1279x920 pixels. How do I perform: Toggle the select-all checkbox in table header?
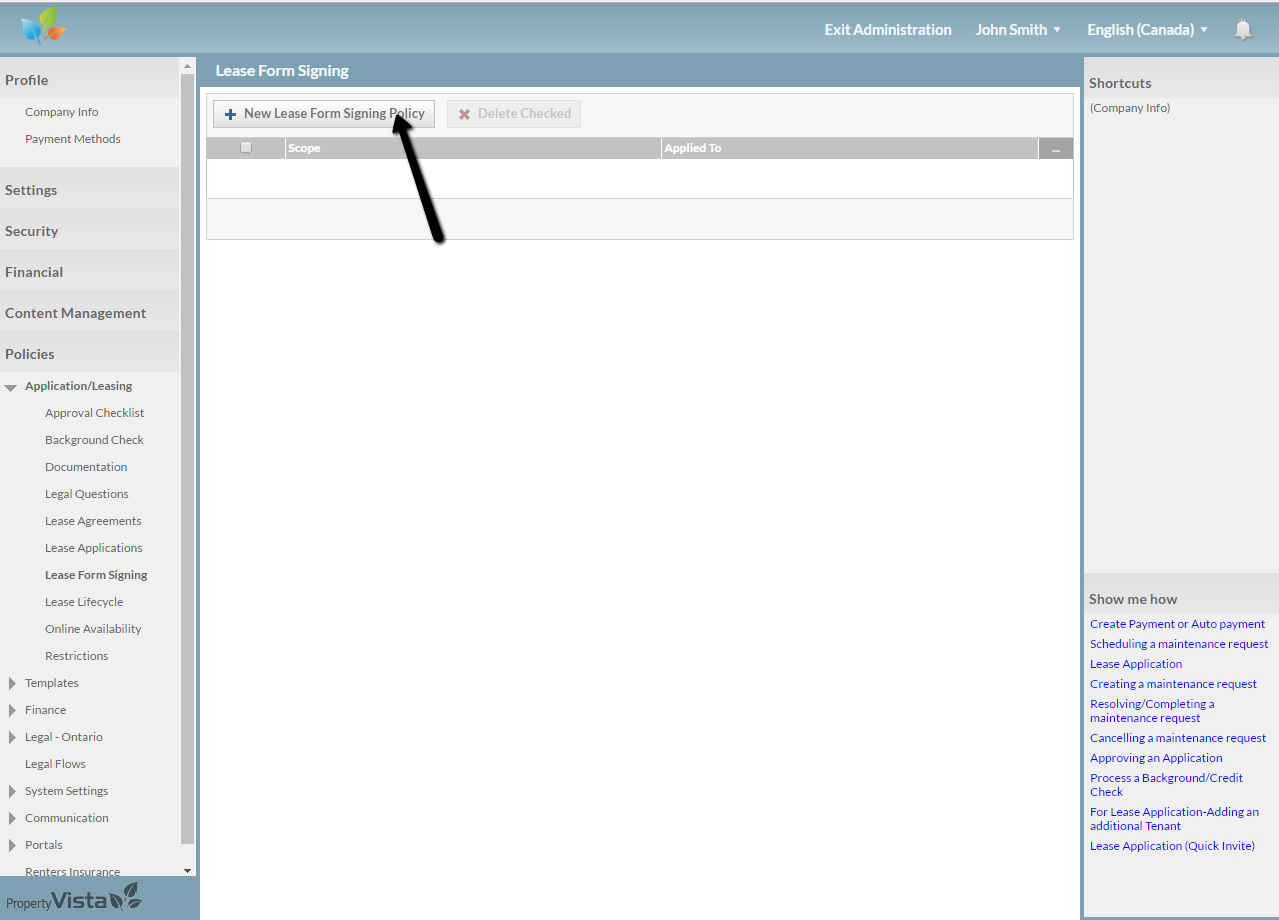tap(246, 148)
